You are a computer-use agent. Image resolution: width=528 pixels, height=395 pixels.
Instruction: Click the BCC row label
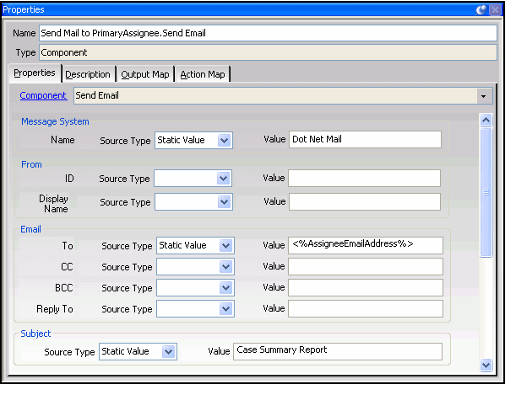[x=64, y=288]
